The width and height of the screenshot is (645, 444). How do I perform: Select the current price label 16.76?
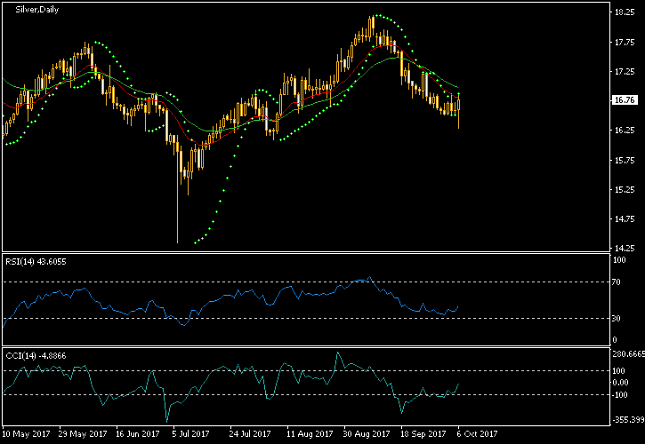pyautogui.click(x=624, y=100)
